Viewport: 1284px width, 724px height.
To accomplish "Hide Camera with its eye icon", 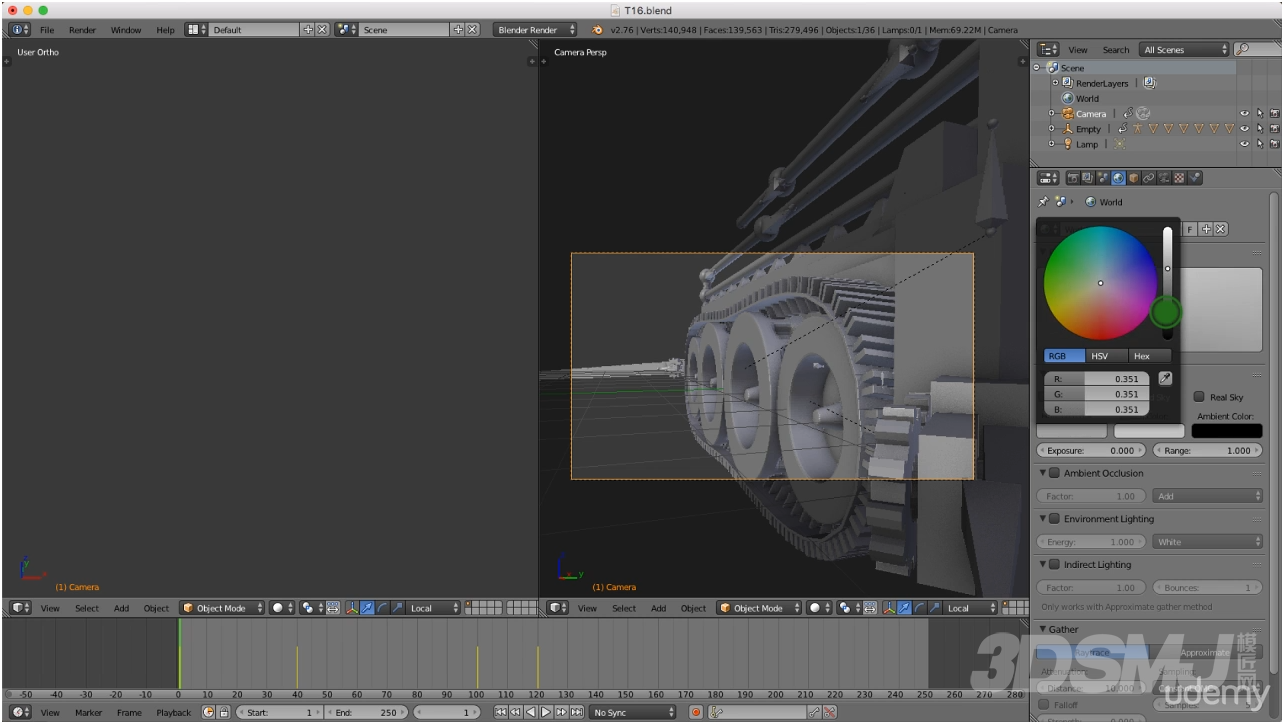I will tap(1245, 114).
